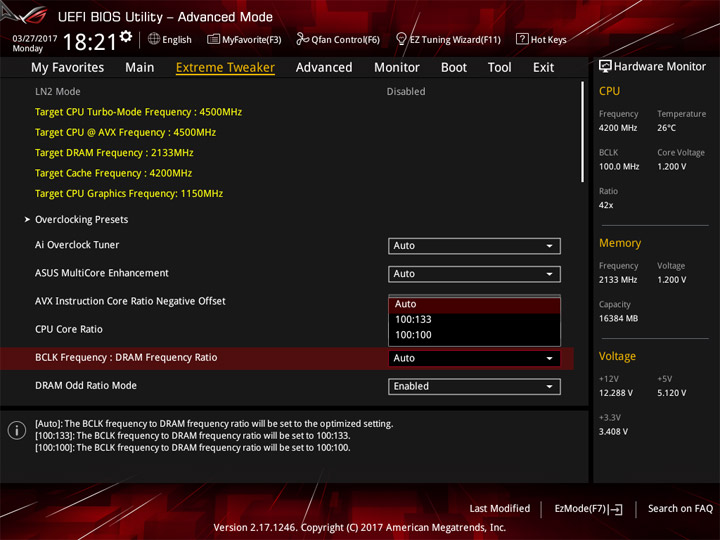Viewport: 720px width, 540px height.
Task: Click the Hardware Monitor screen icon
Action: (605, 67)
